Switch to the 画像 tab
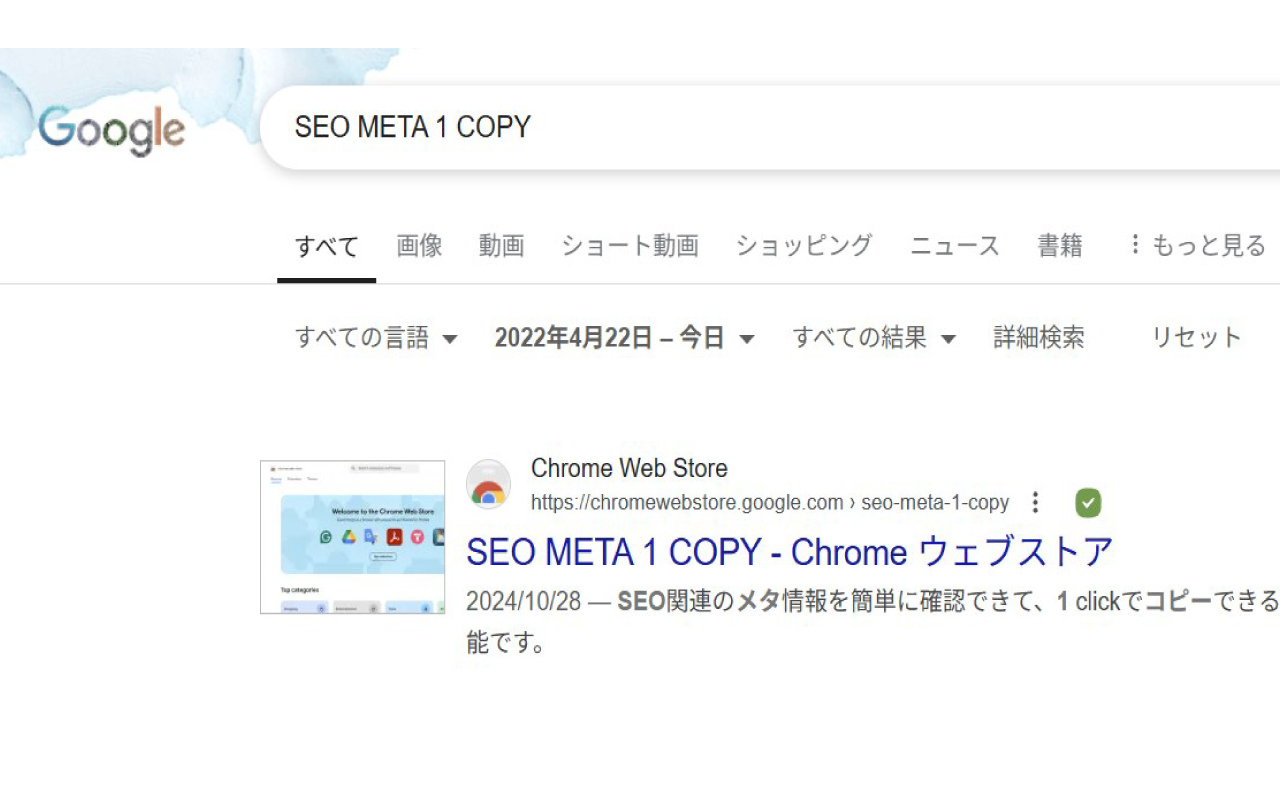Image resolution: width=1280 pixels, height=800 pixels. pos(419,246)
